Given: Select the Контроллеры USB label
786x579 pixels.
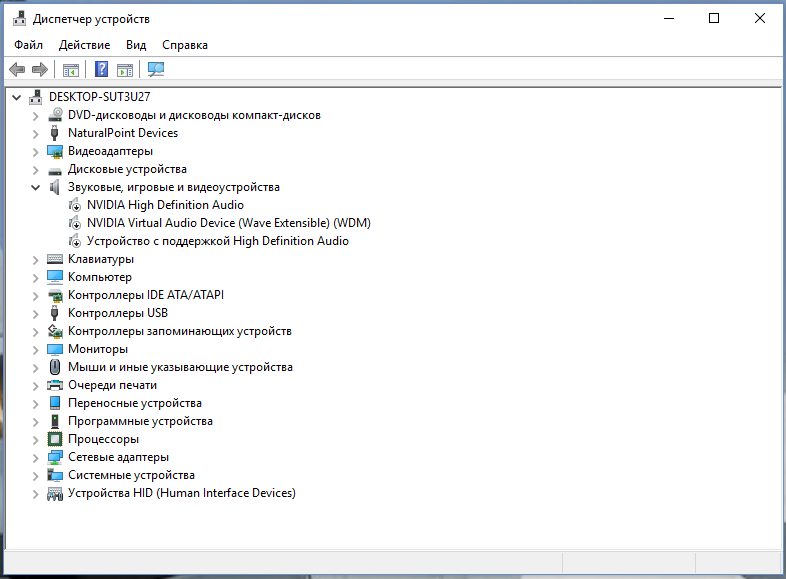Looking at the screenshot, I should 118,313.
